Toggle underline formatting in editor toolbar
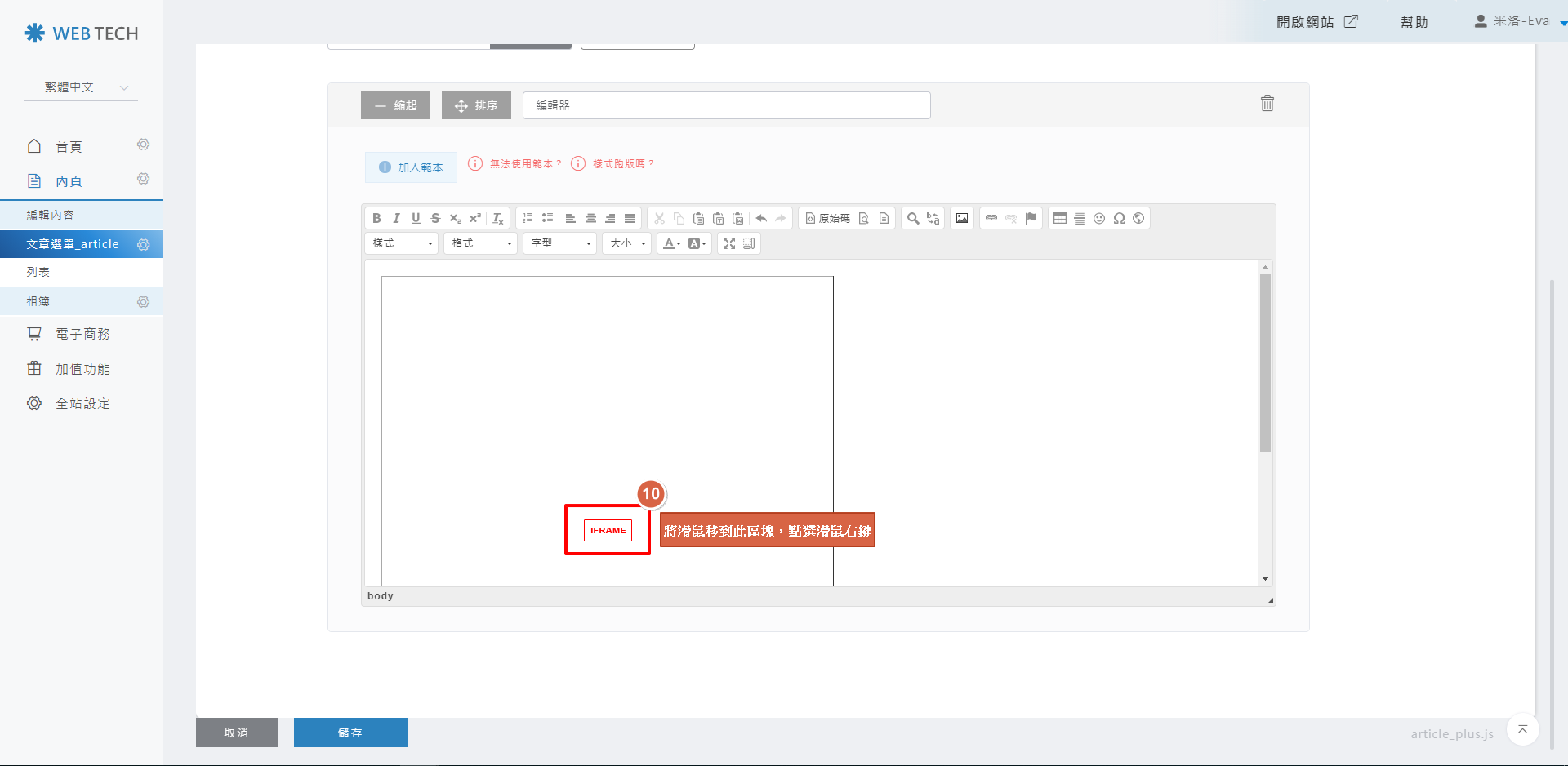The height and width of the screenshot is (766, 1568). pyautogui.click(x=416, y=218)
